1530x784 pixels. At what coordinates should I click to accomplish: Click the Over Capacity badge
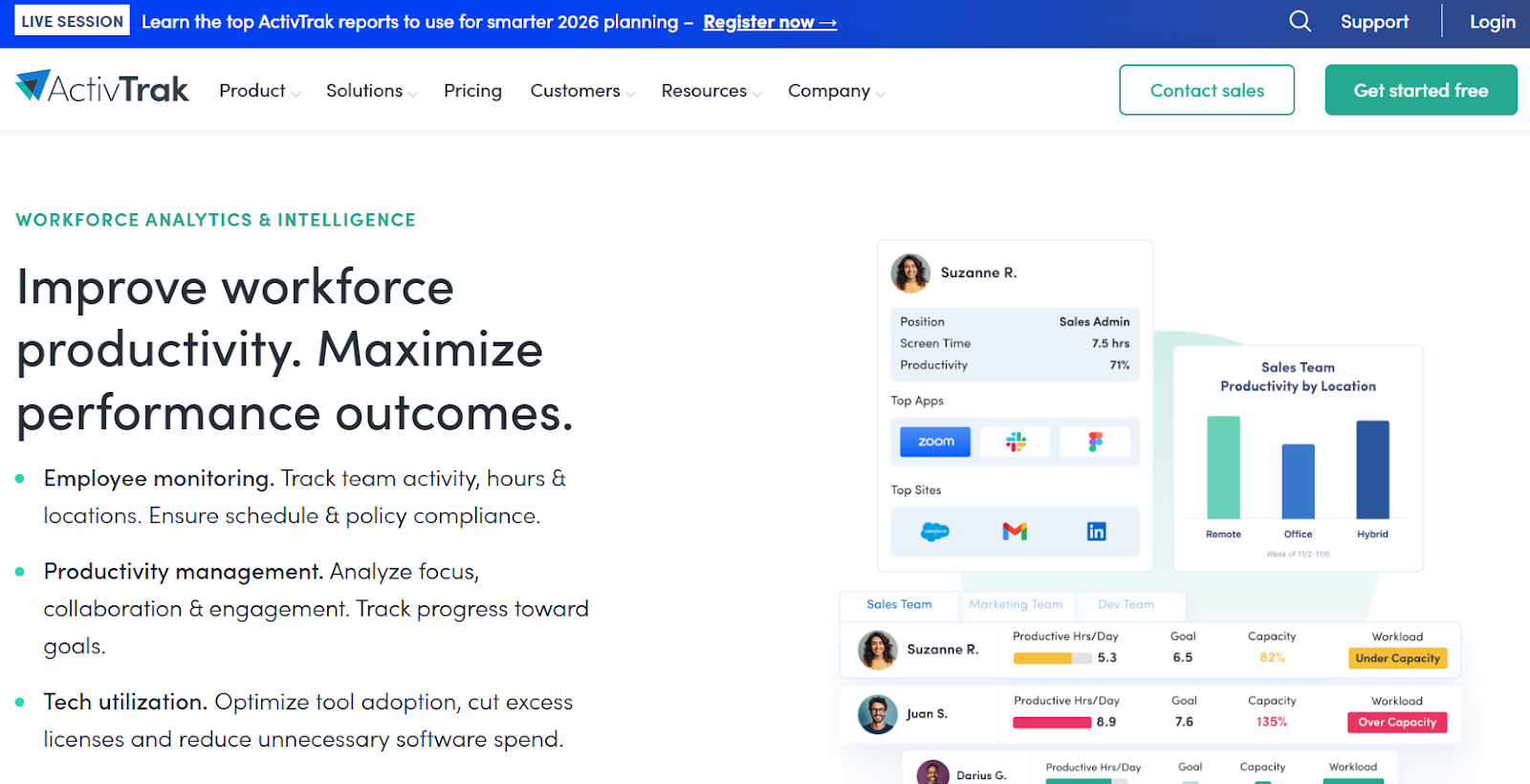coord(1397,723)
